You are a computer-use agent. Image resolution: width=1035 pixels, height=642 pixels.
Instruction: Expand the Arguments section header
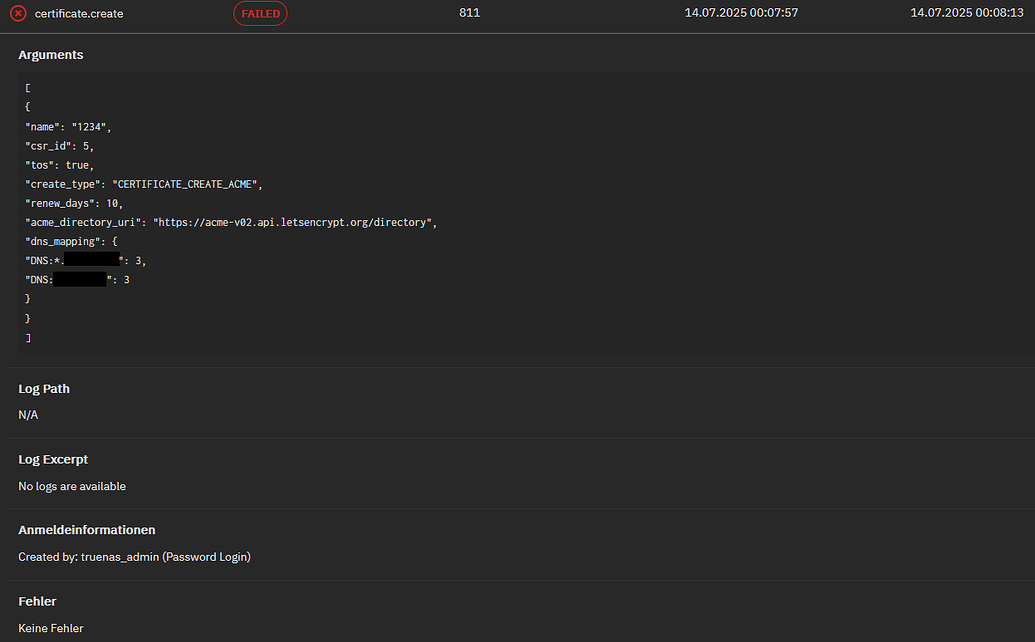point(50,55)
